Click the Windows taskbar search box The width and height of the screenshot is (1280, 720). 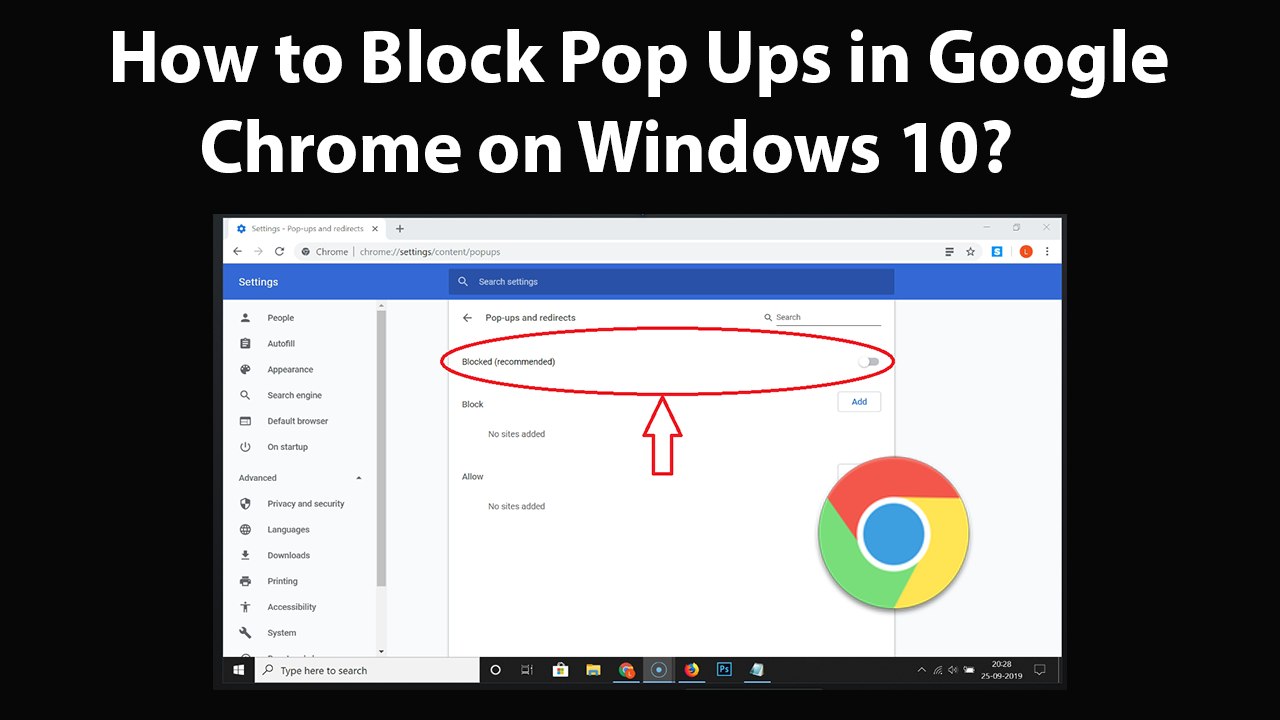[366, 670]
